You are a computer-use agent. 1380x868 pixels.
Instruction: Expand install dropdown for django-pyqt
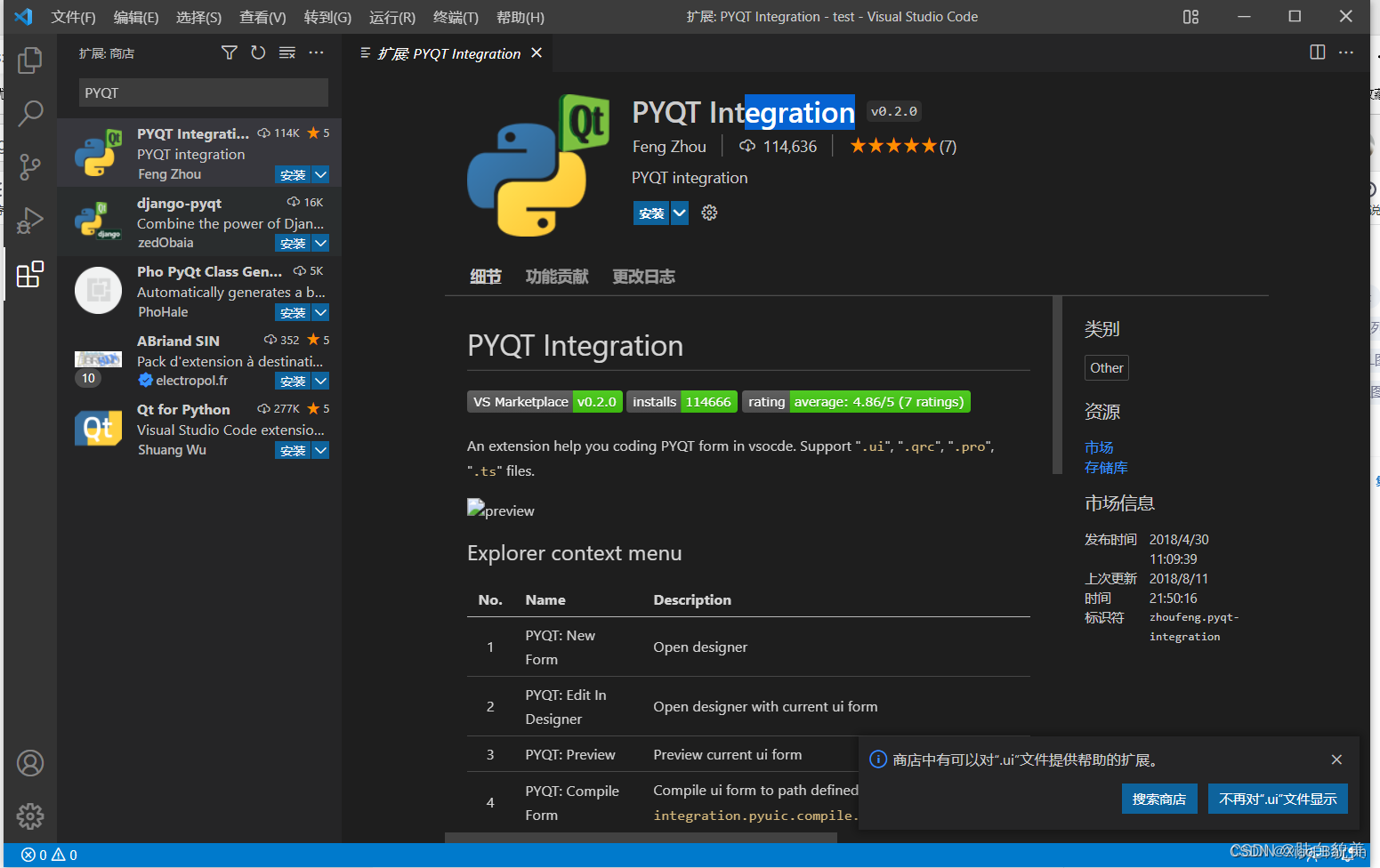[321, 243]
